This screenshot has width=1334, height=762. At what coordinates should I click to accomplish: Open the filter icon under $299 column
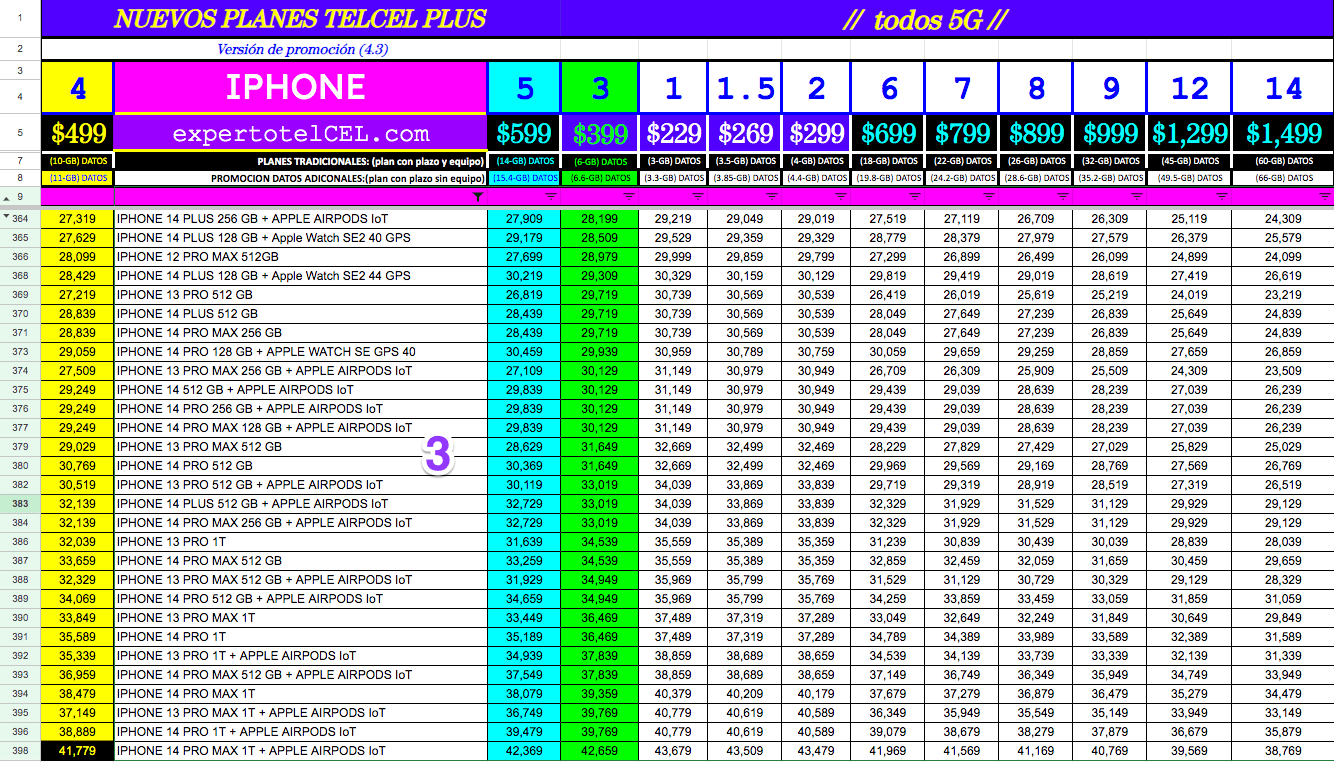pos(843,197)
